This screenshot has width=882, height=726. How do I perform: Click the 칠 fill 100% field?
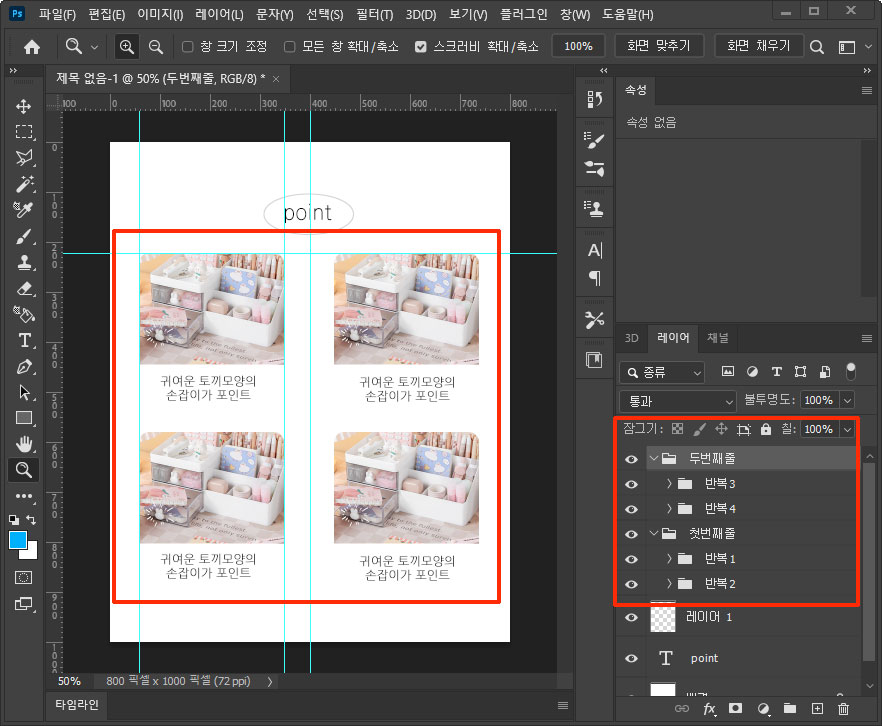tap(819, 429)
